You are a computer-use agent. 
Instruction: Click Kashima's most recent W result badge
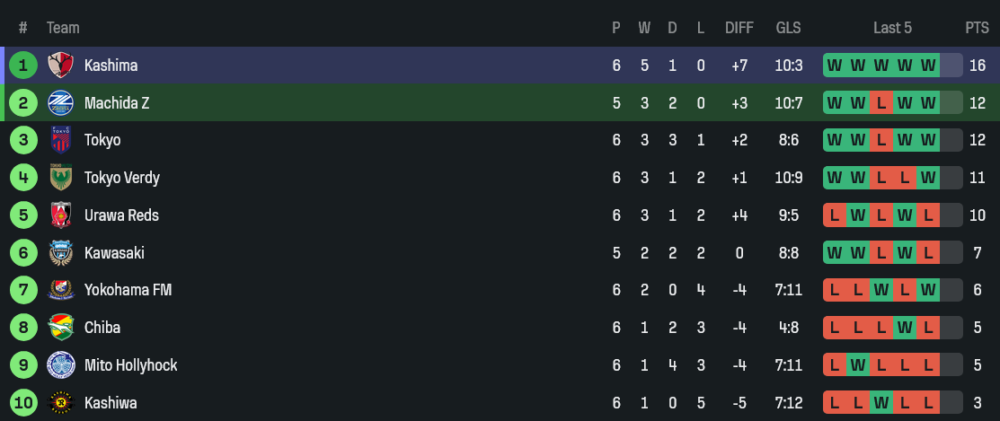tap(929, 66)
